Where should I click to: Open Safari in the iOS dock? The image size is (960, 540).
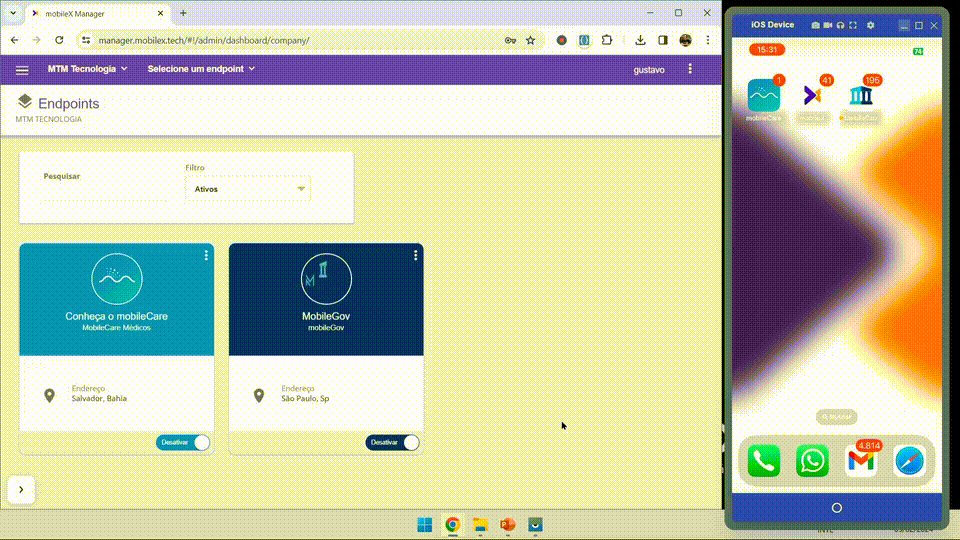click(909, 460)
